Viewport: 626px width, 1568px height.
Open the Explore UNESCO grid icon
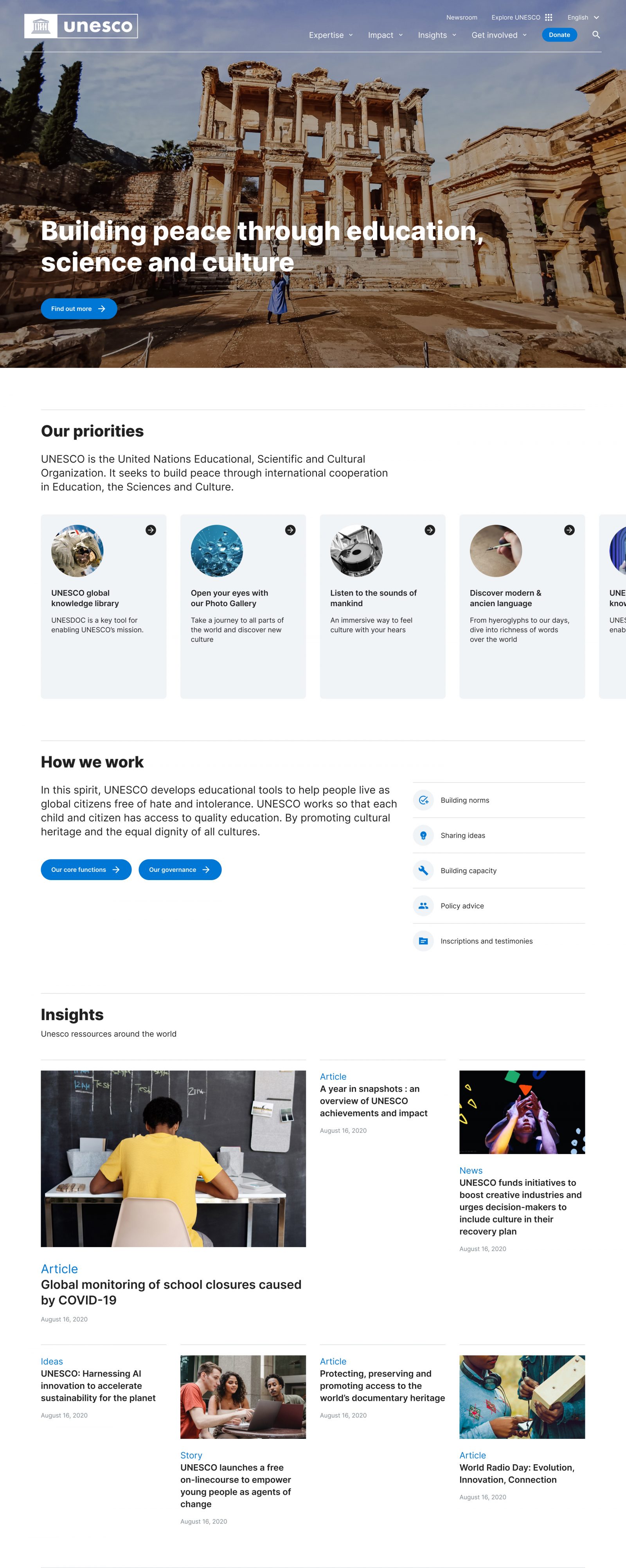549,18
